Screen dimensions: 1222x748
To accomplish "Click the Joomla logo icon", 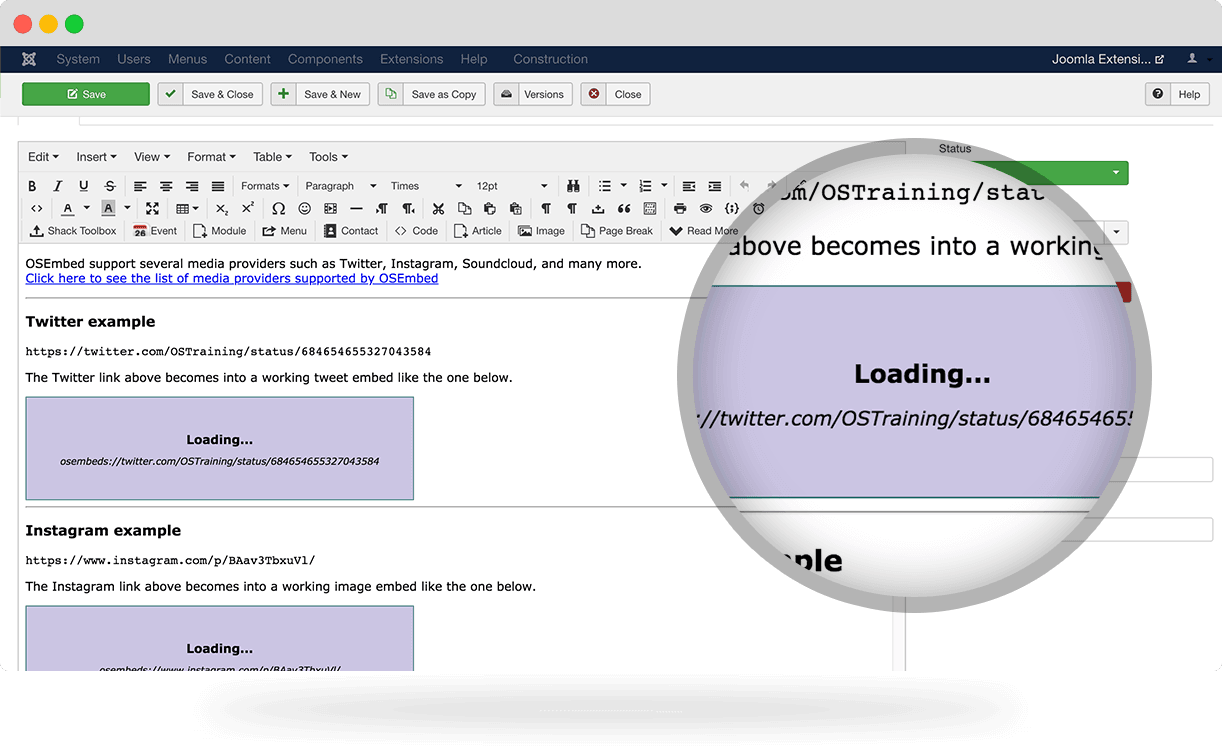I will (29, 59).
